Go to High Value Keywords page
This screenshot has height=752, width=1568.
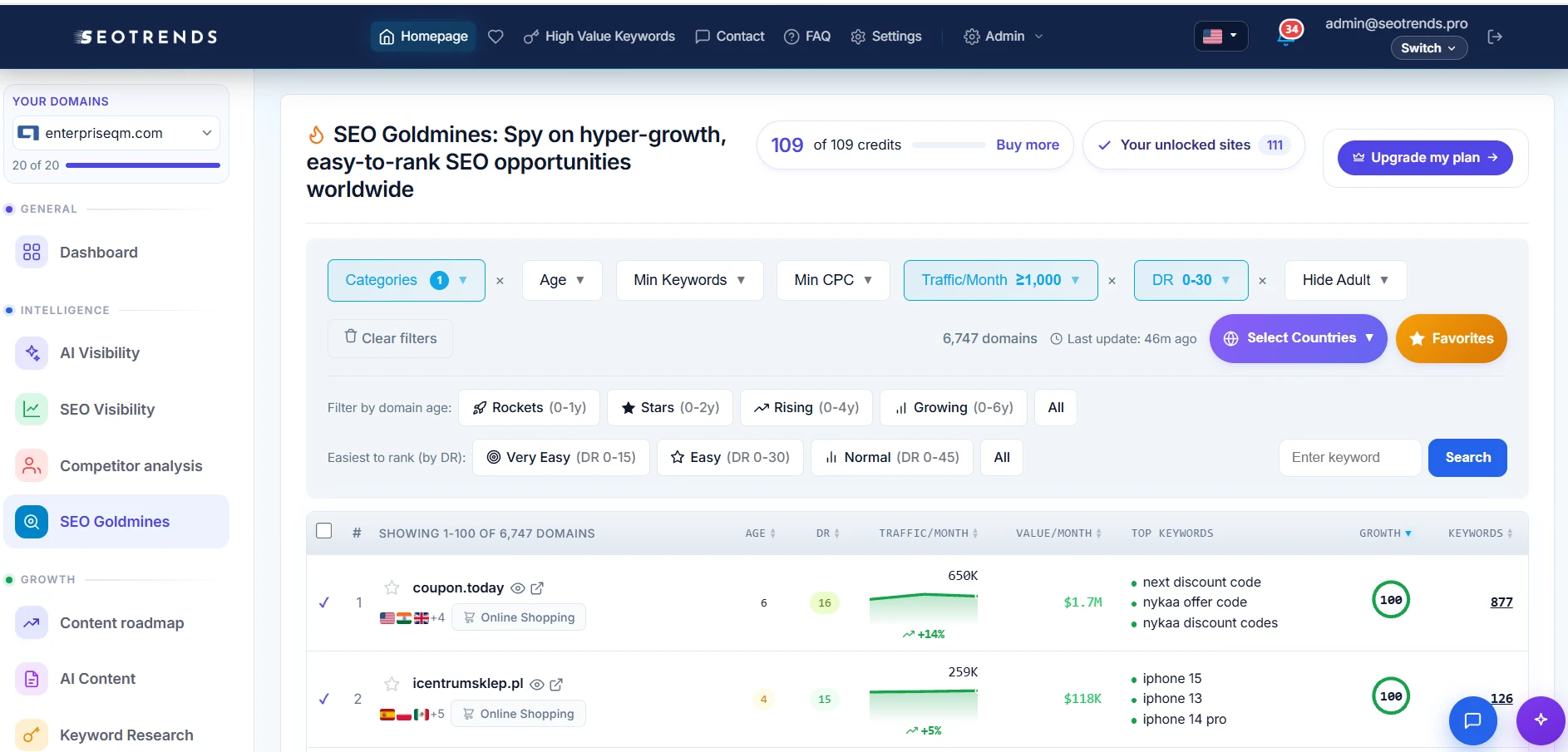599,37
